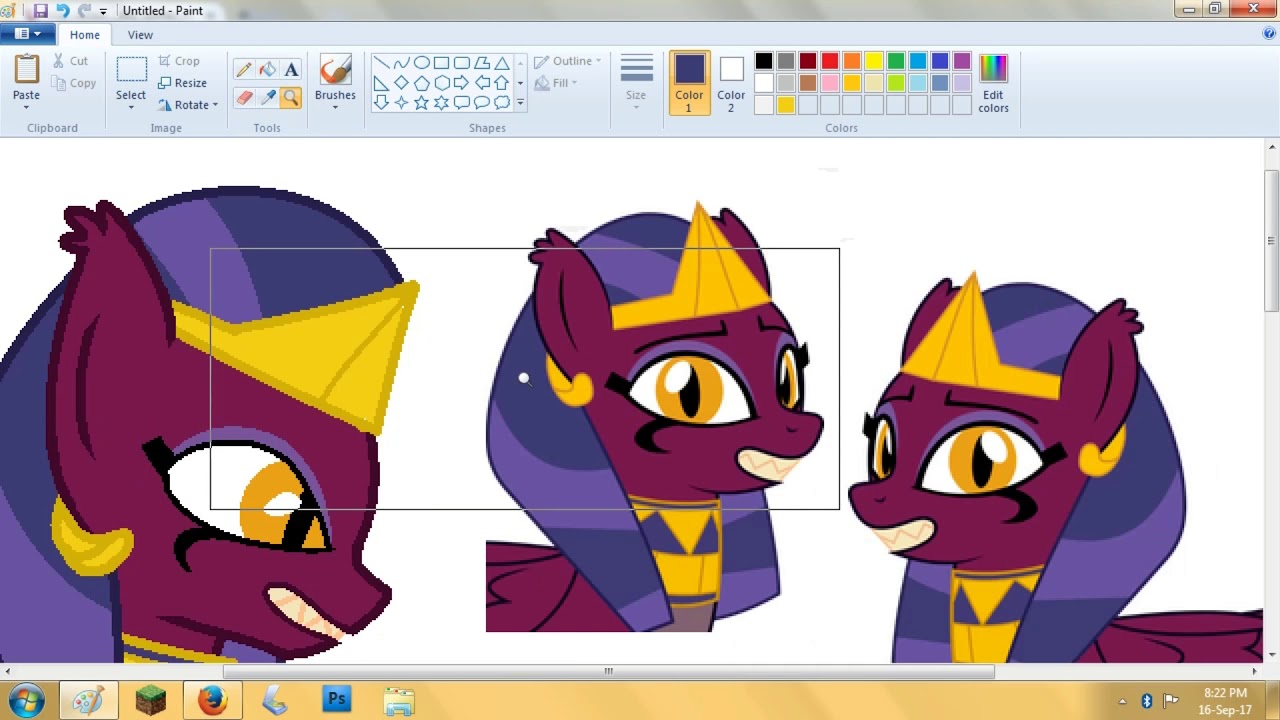Choose the Oval callout shape
Image resolution: width=1280 pixels, height=720 pixels.
(x=481, y=102)
